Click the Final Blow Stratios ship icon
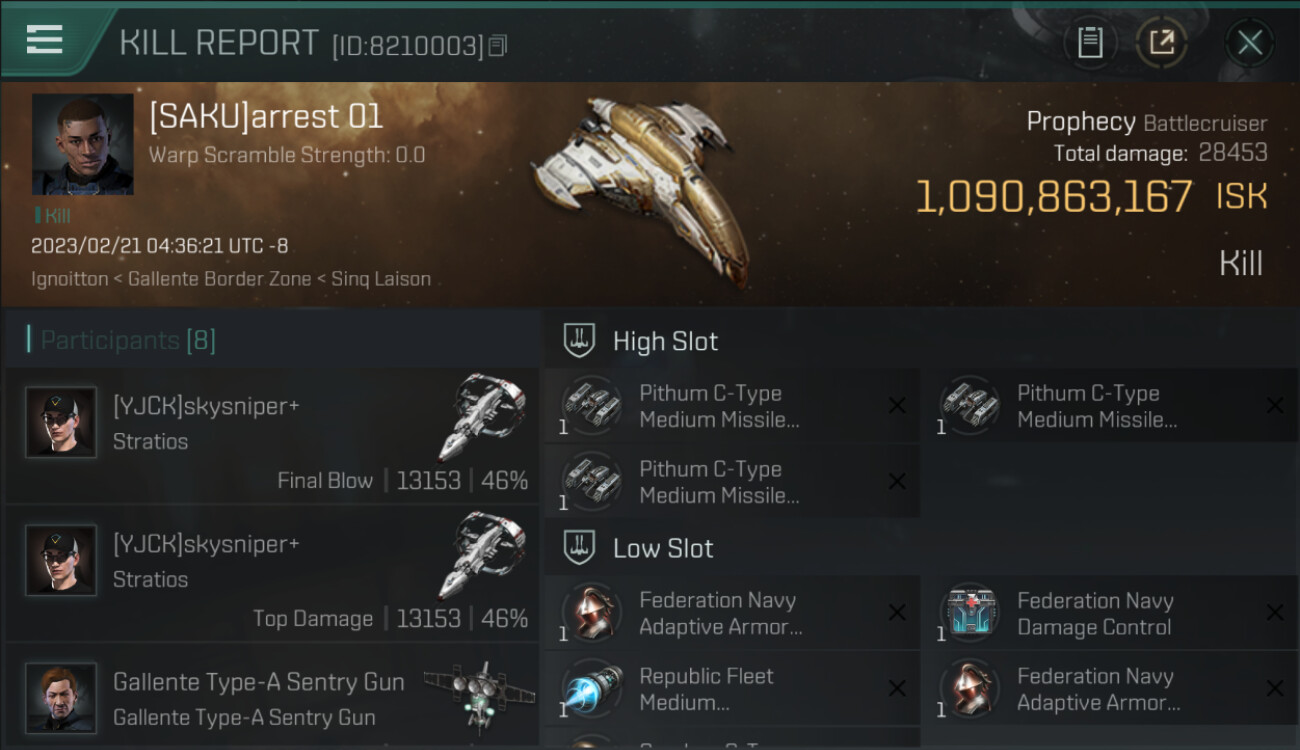 [x=482, y=417]
